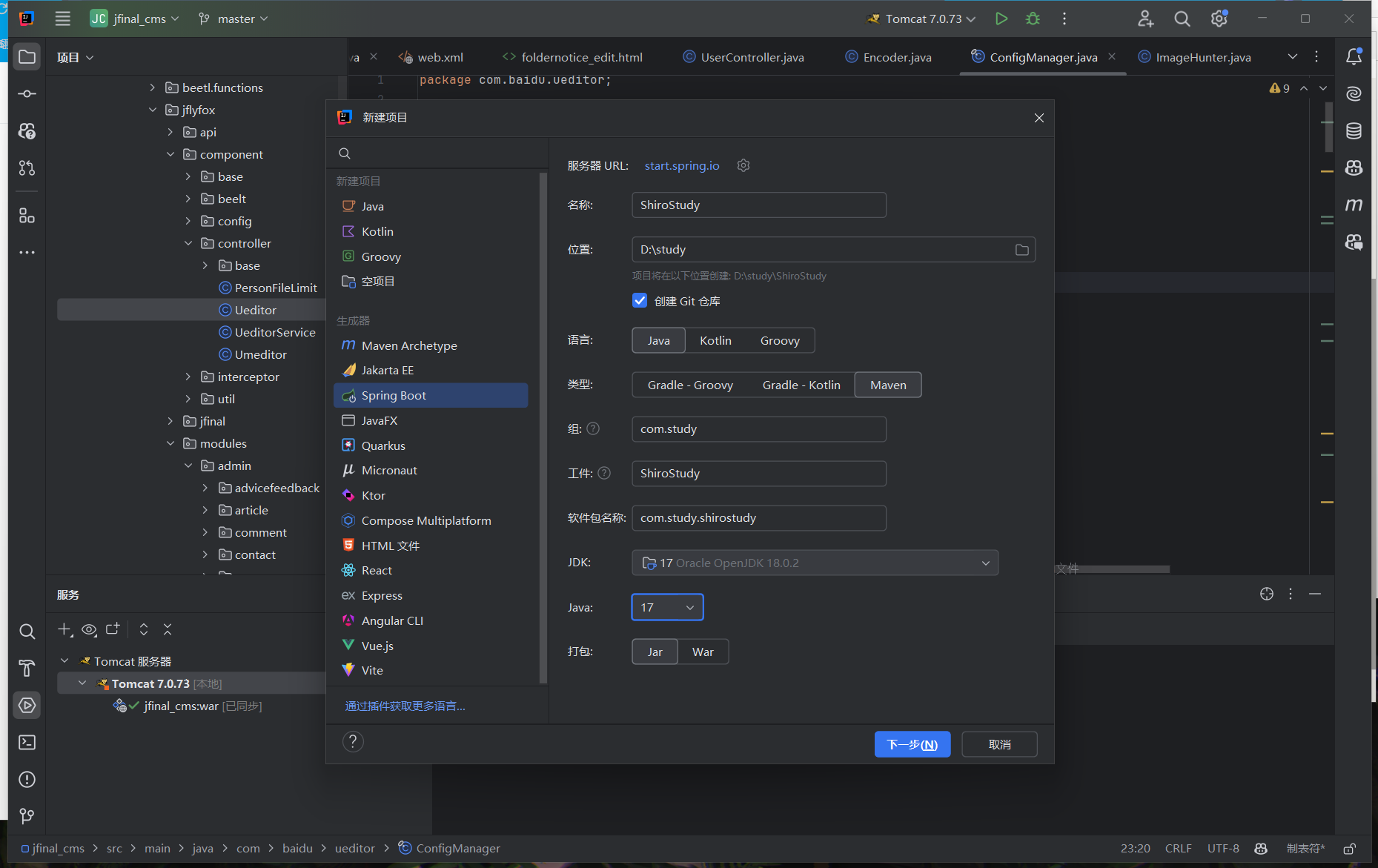The image size is (1378, 868).
Task: Click the project Name field containing ShiroStudy
Action: tap(758, 205)
